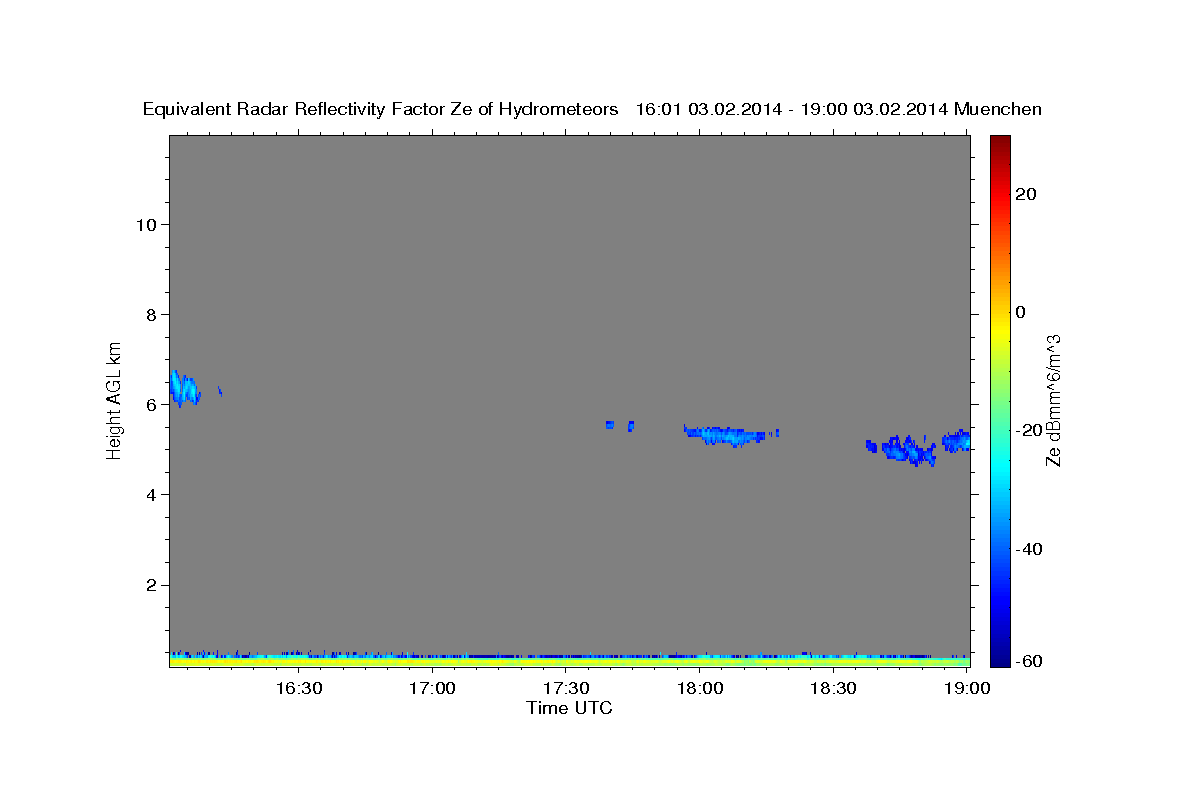
Task: Click the 17:30 time tick label
Action: tap(566, 688)
